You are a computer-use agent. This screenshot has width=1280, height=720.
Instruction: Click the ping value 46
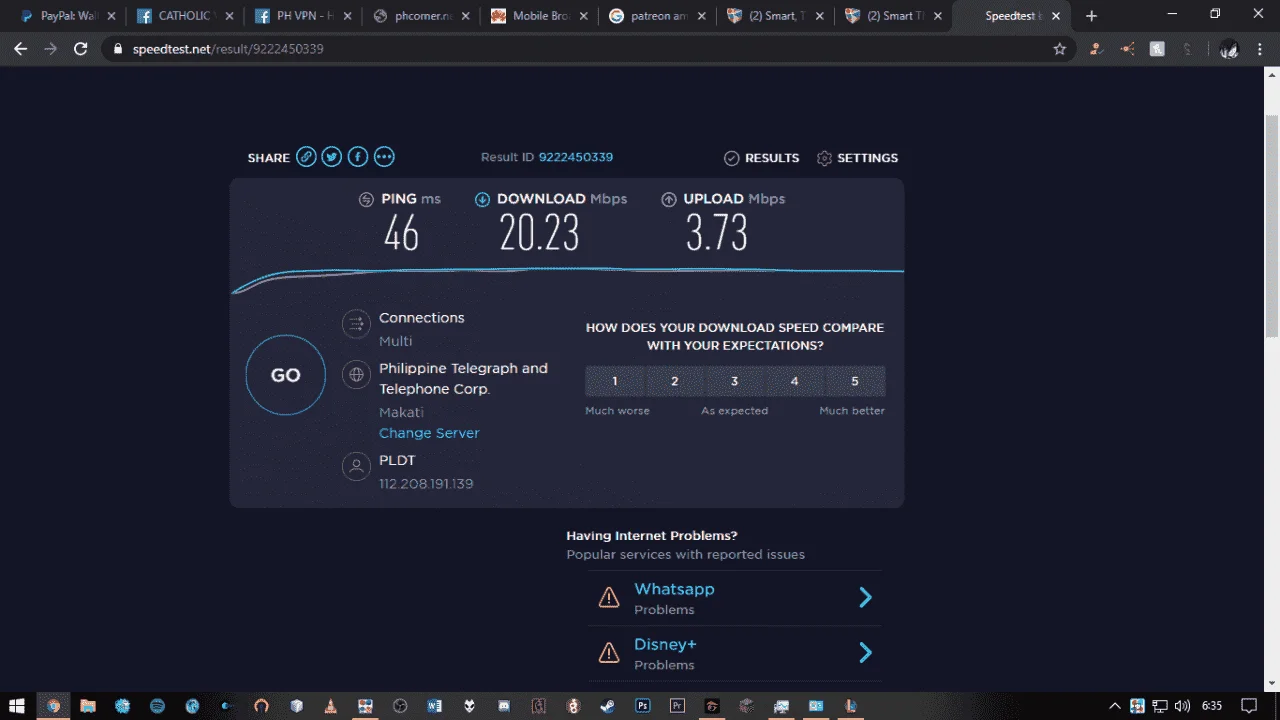pyautogui.click(x=401, y=234)
